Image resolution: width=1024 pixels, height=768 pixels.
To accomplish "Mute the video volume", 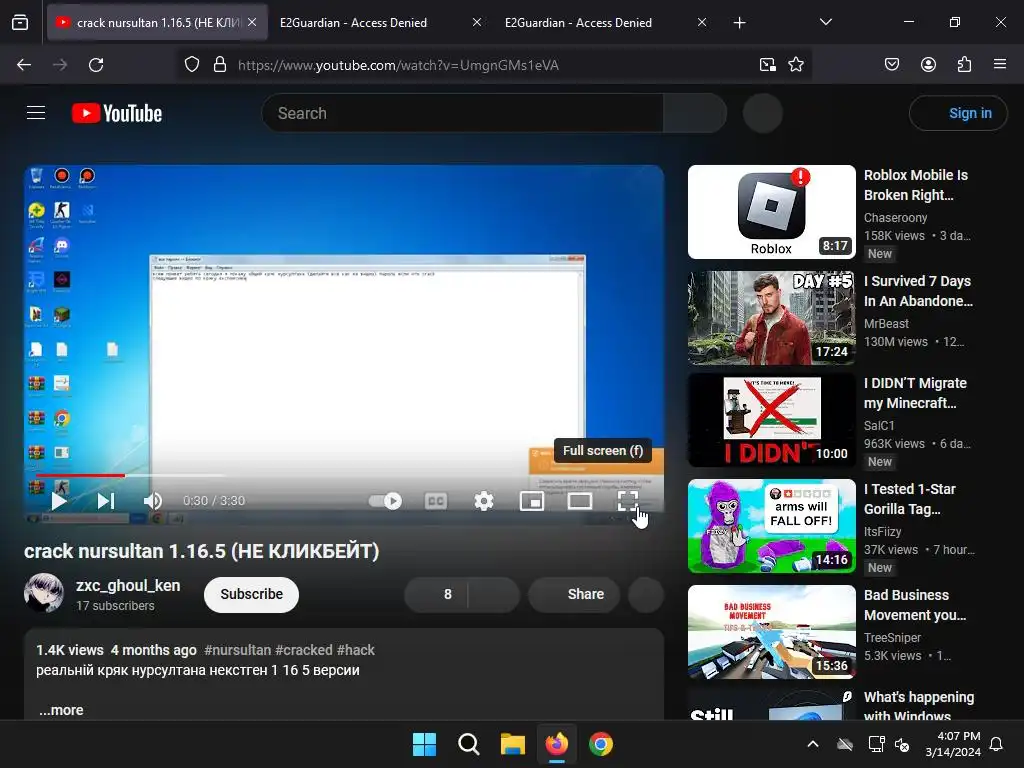I will pyautogui.click(x=153, y=501).
